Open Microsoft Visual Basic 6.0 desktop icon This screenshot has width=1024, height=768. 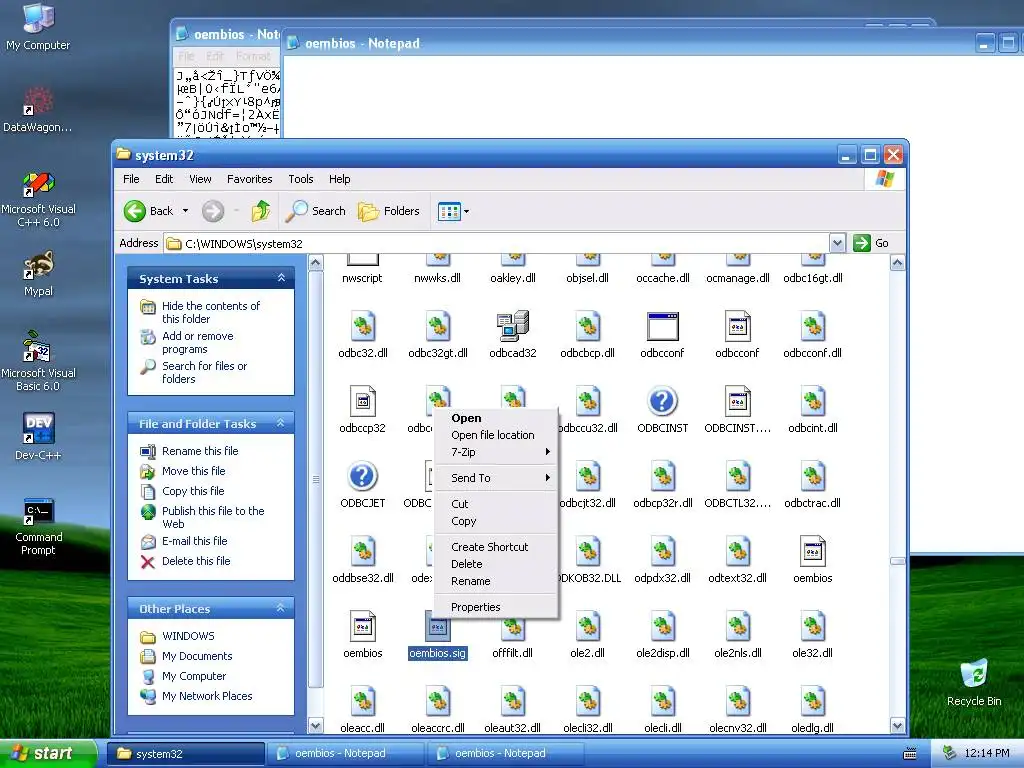click(38, 362)
